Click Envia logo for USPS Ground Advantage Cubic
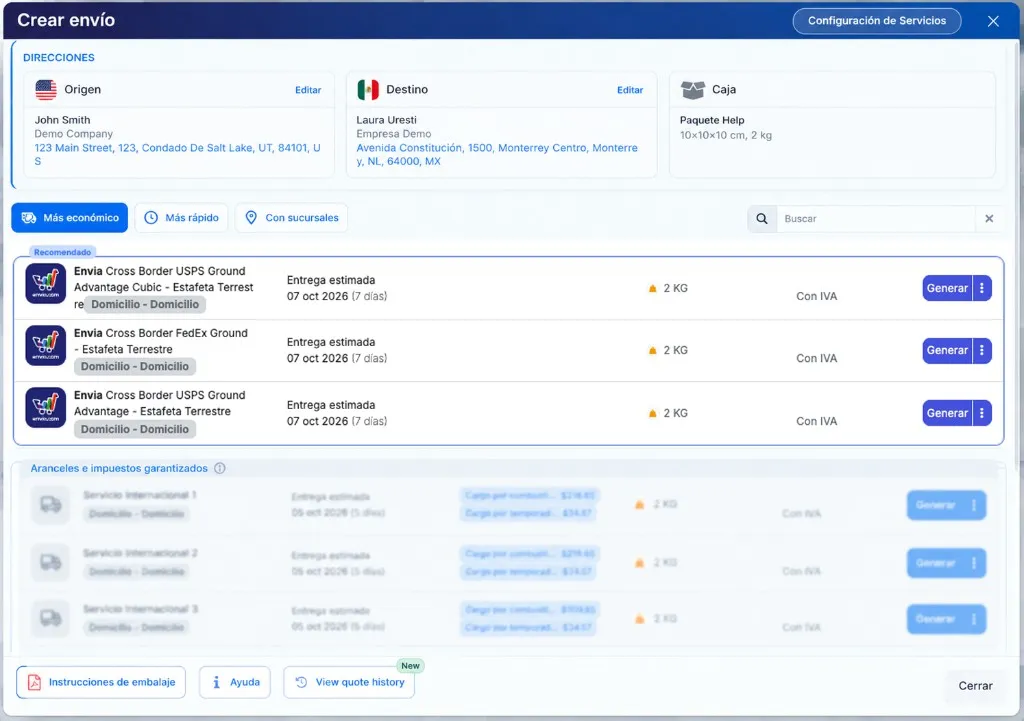The image size is (1024, 721). [46, 283]
